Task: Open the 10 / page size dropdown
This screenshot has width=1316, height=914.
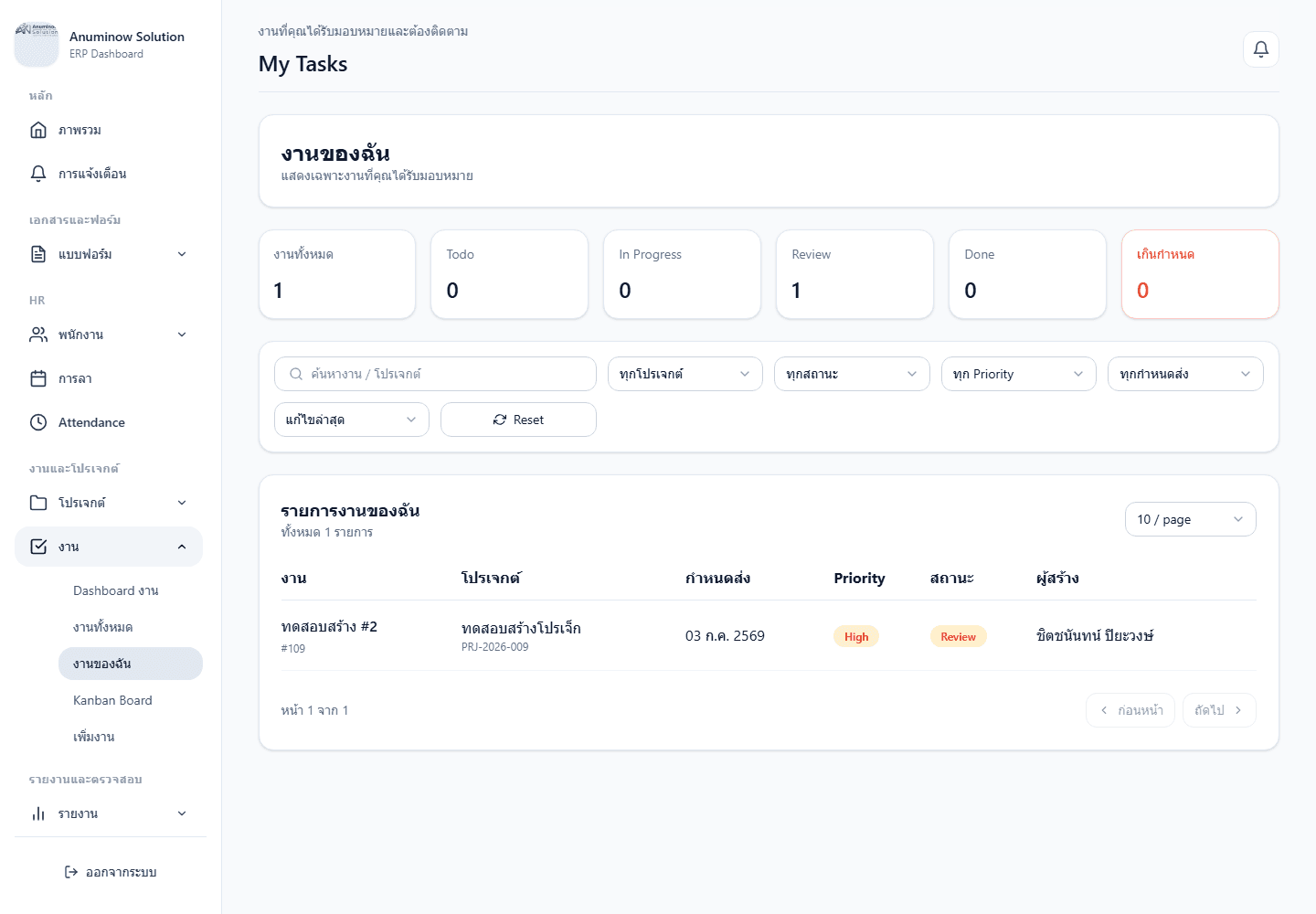Action: (1191, 519)
